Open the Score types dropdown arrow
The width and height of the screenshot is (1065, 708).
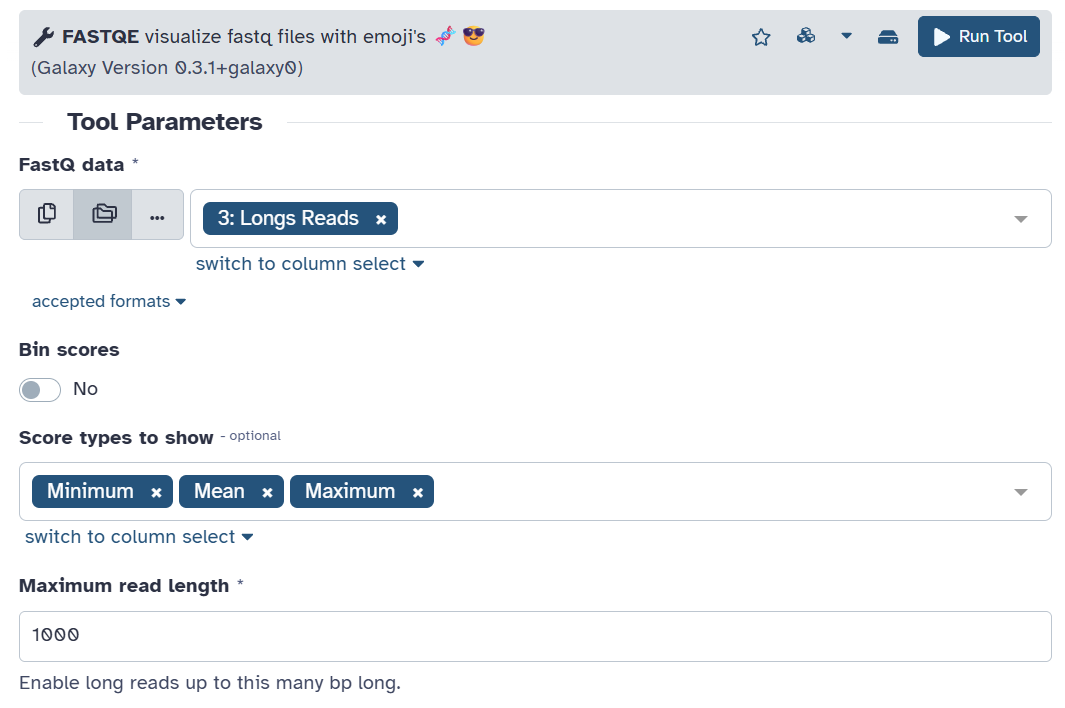pos(1020,492)
